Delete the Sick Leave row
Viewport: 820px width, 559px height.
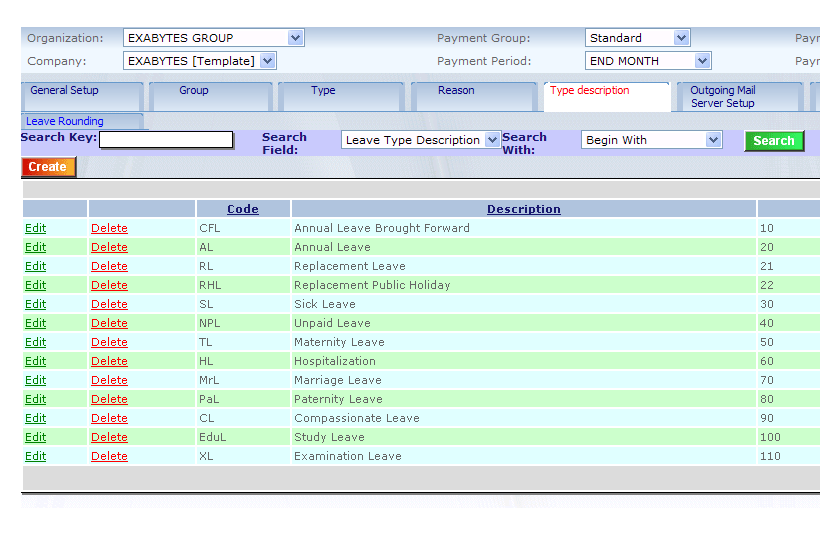point(109,304)
